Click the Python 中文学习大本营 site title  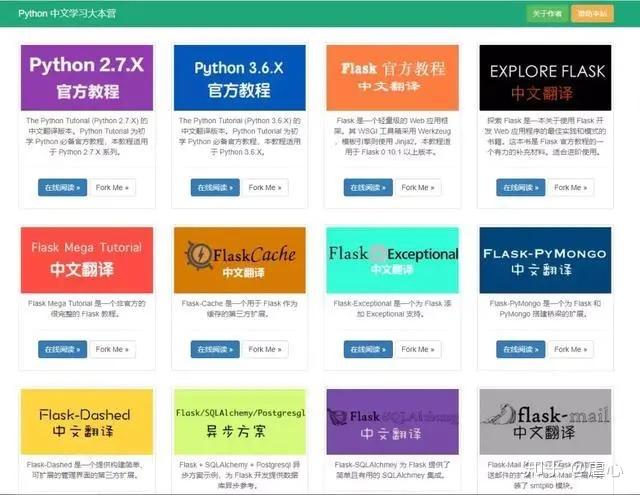pyautogui.click(x=67, y=13)
